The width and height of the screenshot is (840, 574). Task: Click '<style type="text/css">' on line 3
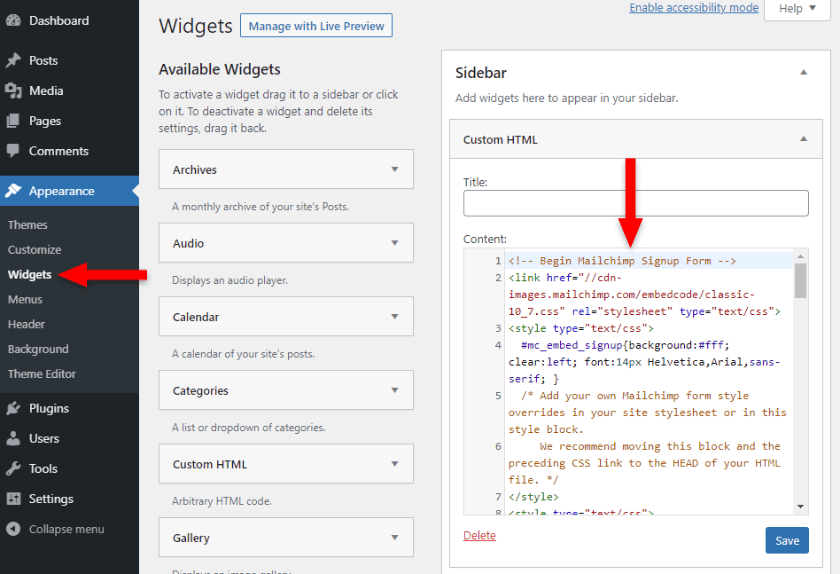pyautogui.click(x=581, y=329)
